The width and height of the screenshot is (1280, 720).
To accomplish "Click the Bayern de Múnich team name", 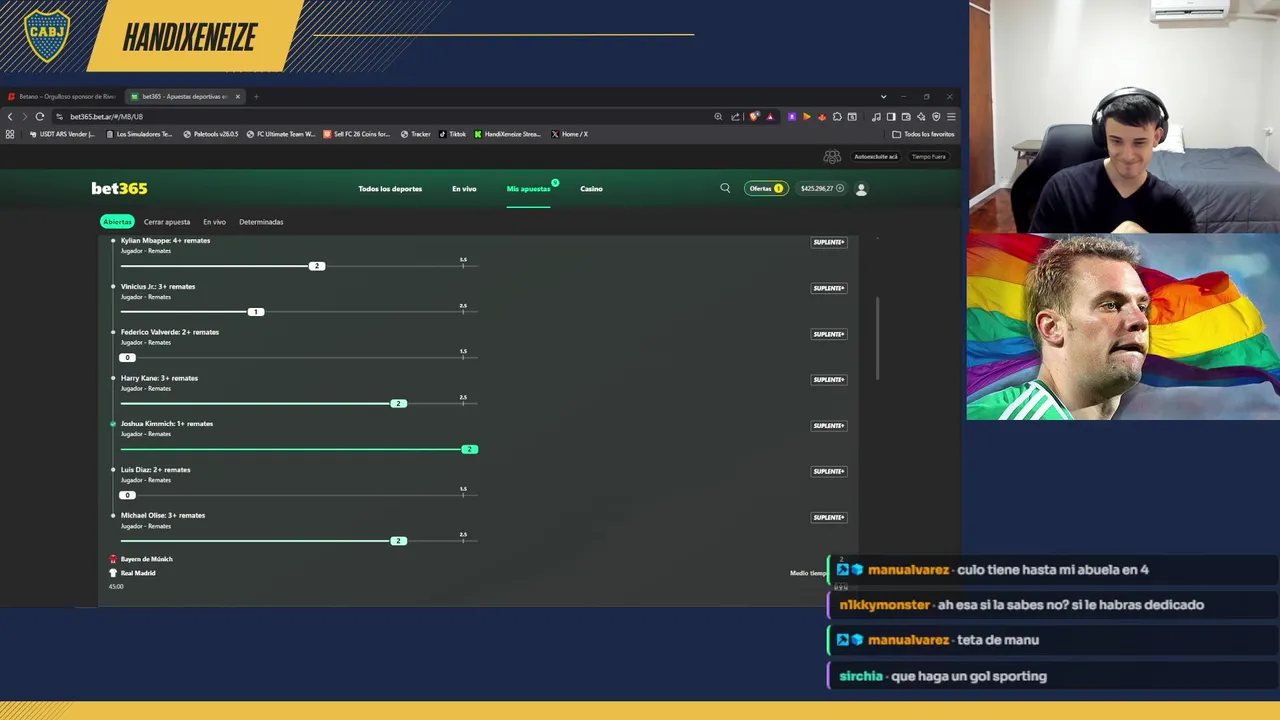I will coord(146,559).
